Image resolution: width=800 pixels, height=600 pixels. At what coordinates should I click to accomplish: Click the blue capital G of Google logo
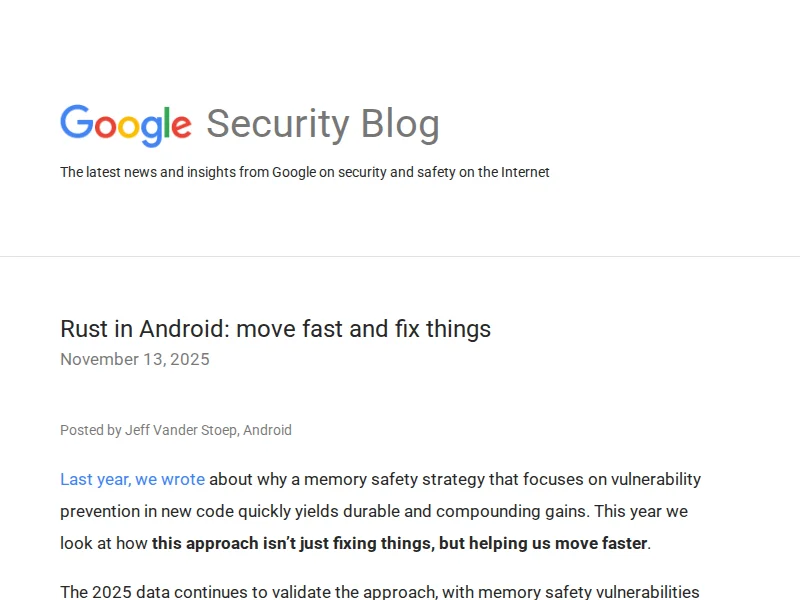tap(75, 123)
